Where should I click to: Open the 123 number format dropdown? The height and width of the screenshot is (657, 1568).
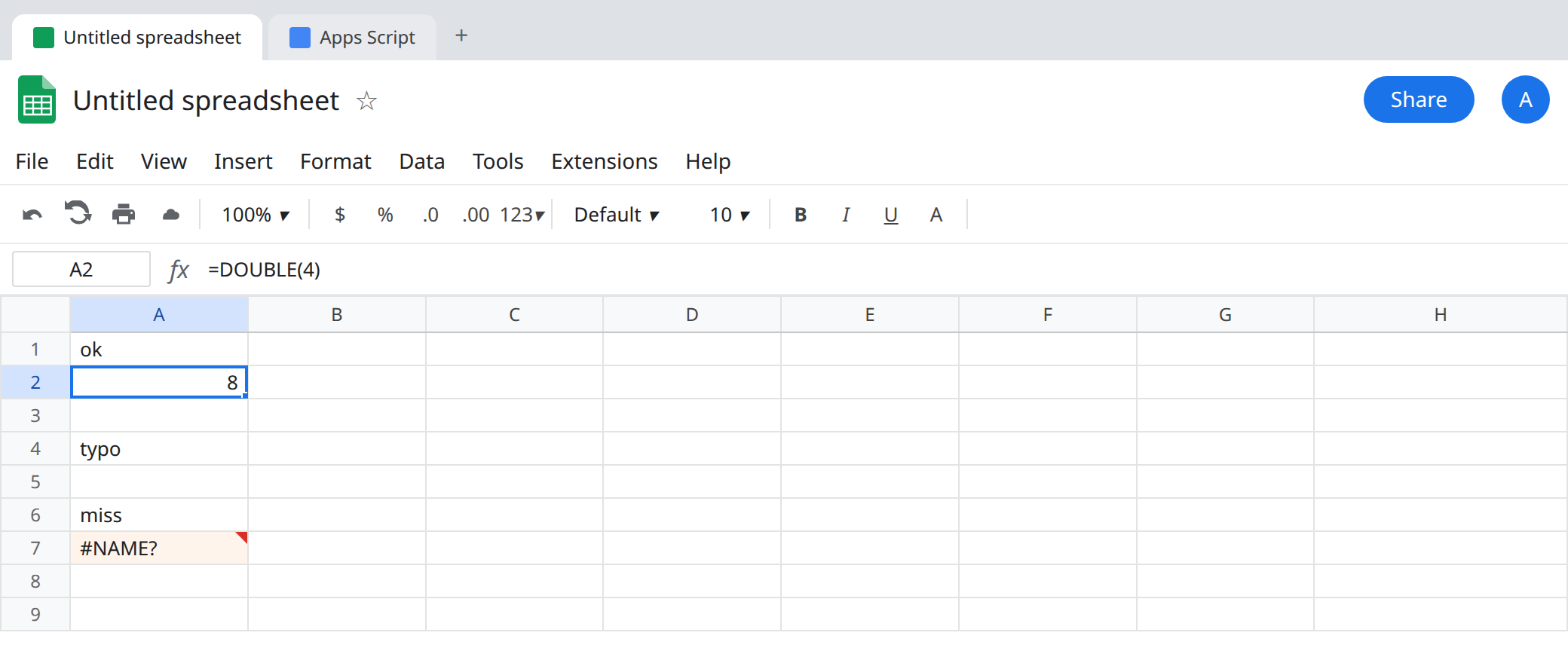(x=522, y=215)
